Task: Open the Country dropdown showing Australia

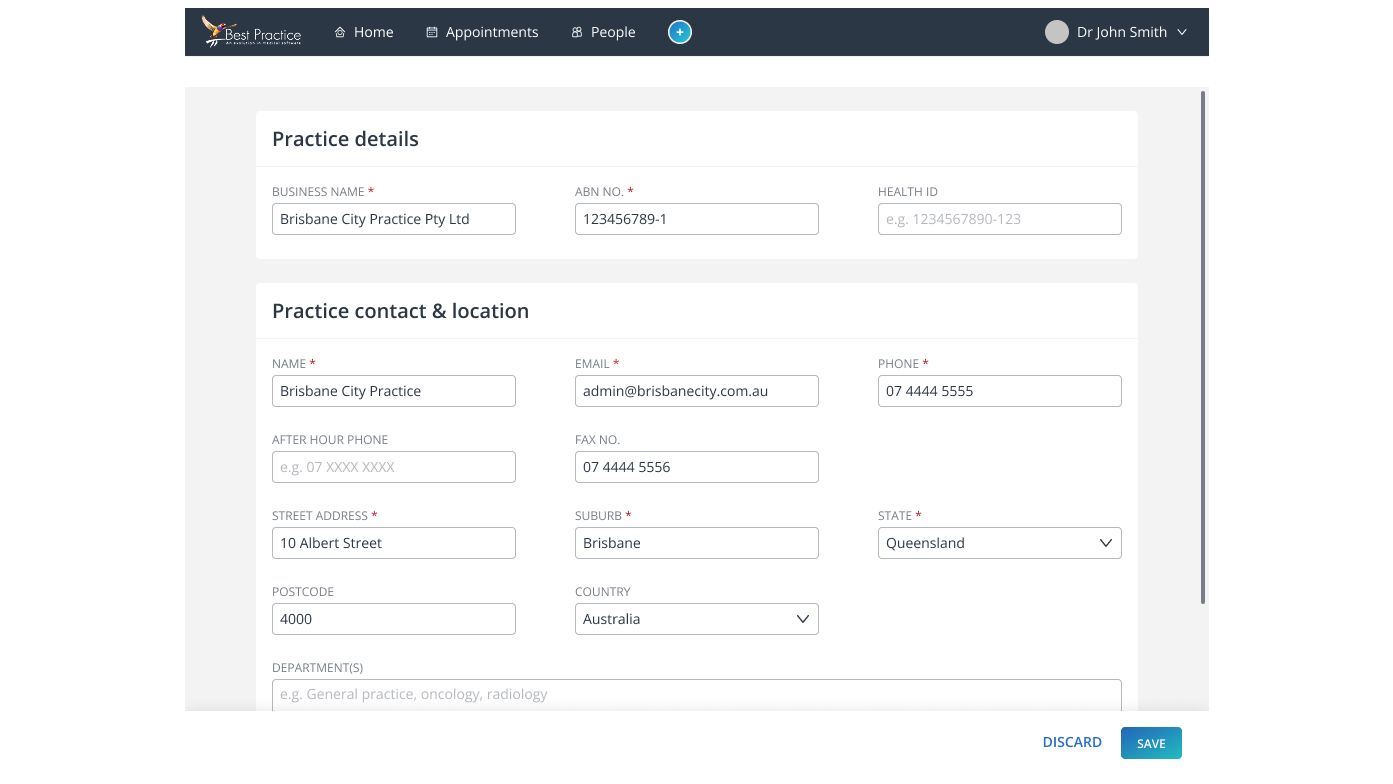Action: 697,619
